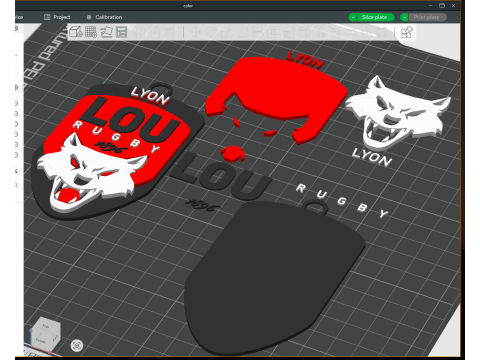Click the greyed Print plate button
Screen dimensions: 480x360
click(x=427, y=17)
